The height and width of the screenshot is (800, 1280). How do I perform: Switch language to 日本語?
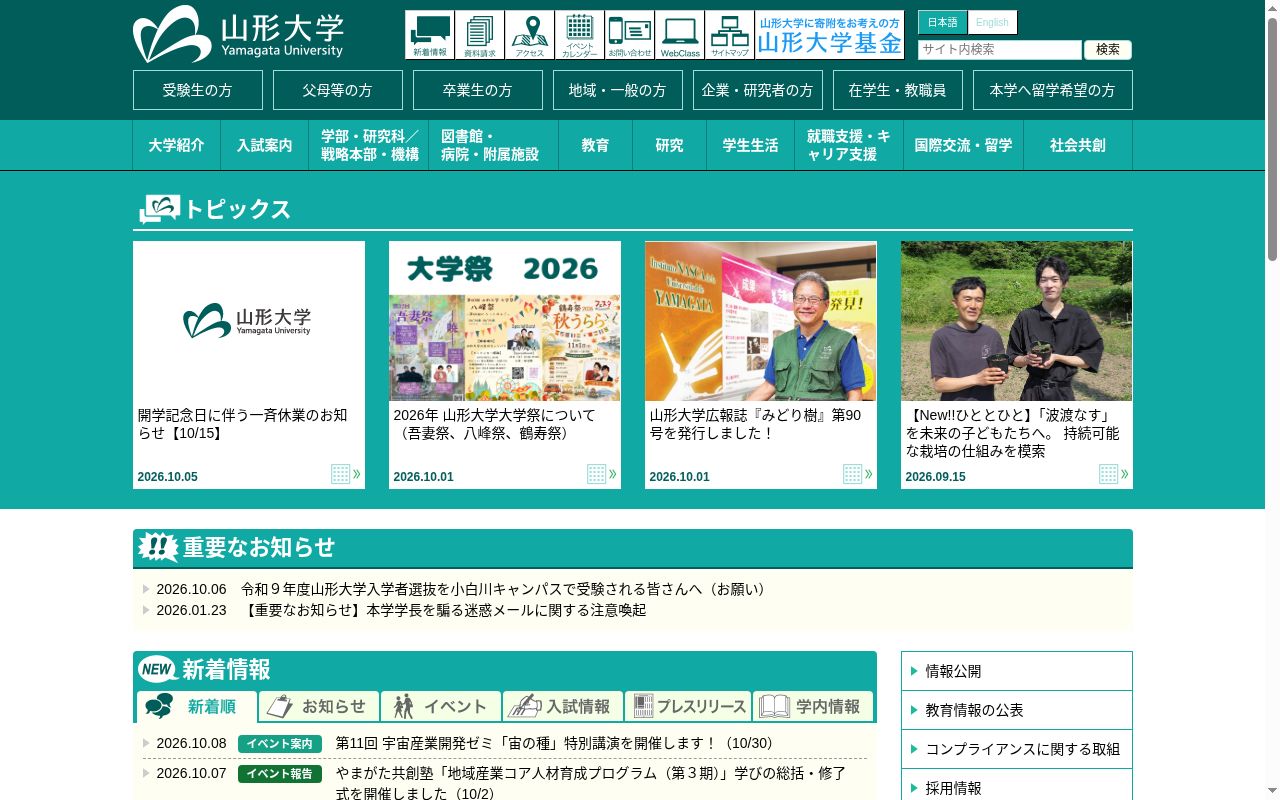coord(942,22)
